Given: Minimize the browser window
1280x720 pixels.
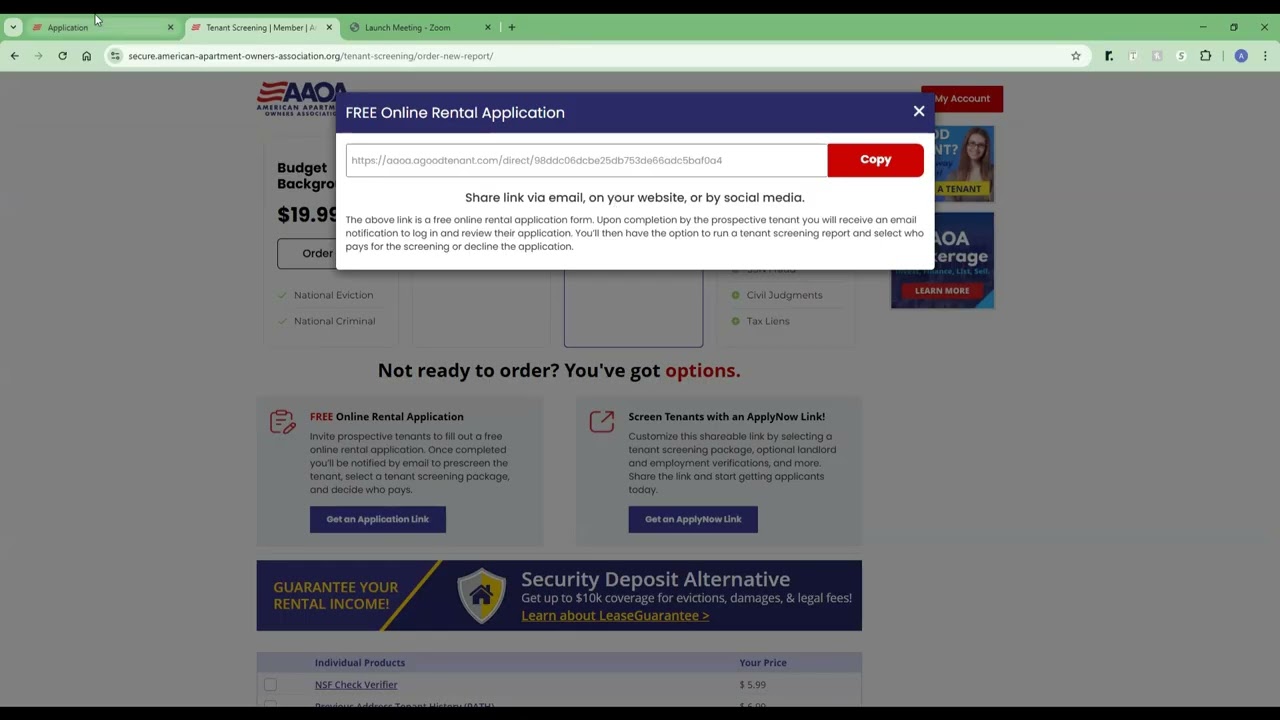Looking at the screenshot, I should [x=1203, y=27].
